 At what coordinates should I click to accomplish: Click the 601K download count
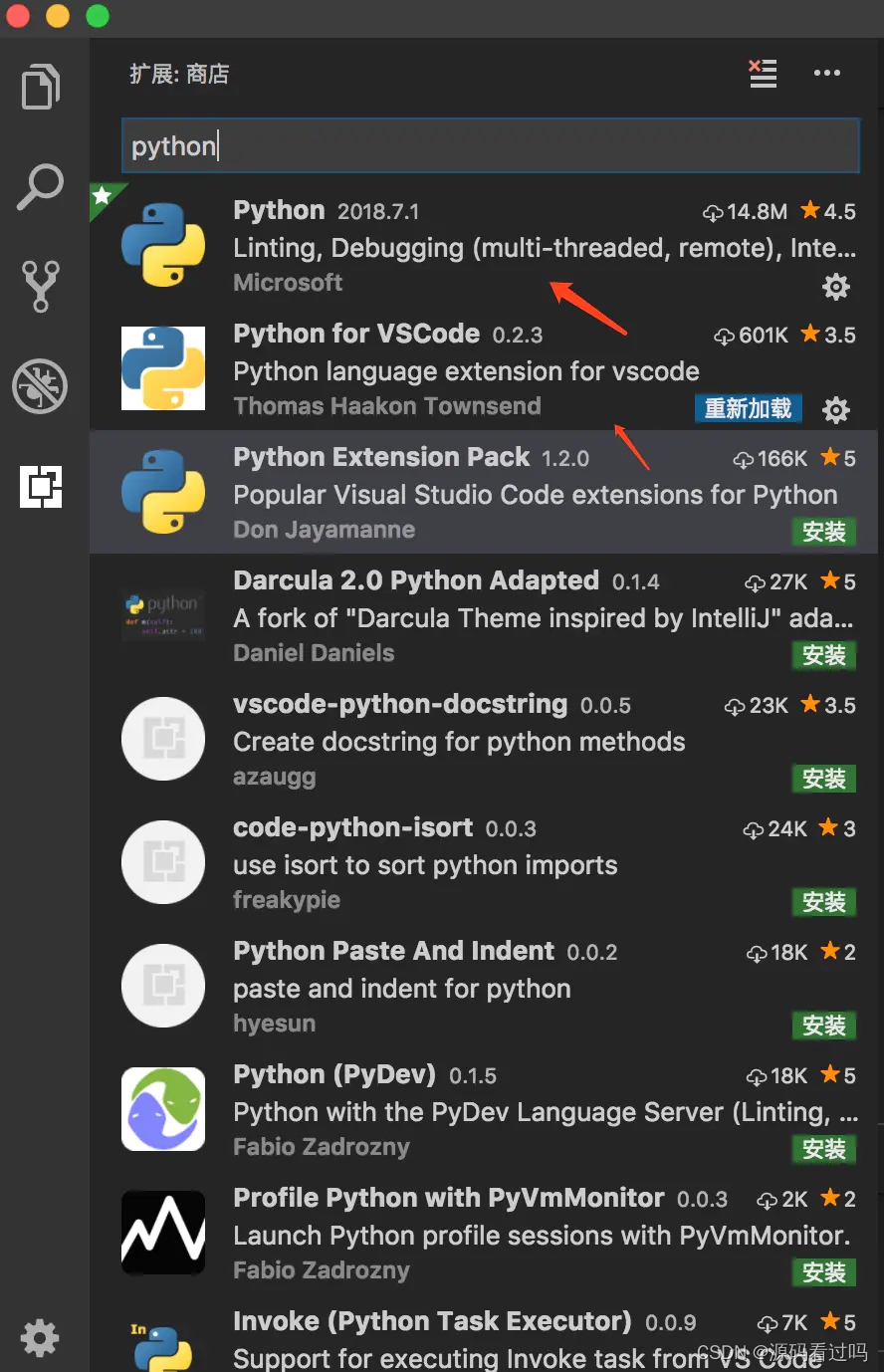(x=752, y=335)
